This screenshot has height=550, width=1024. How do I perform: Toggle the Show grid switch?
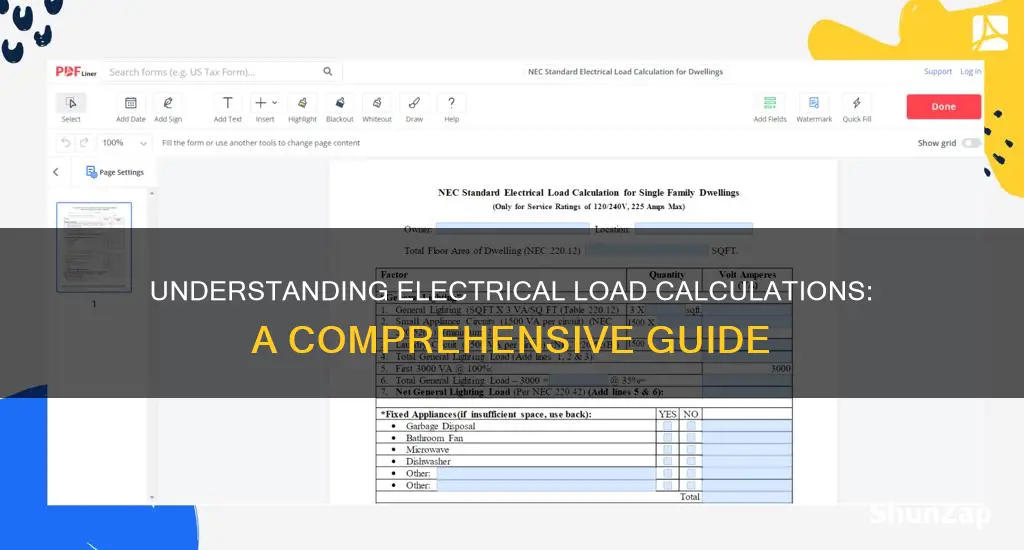click(971, 143)
